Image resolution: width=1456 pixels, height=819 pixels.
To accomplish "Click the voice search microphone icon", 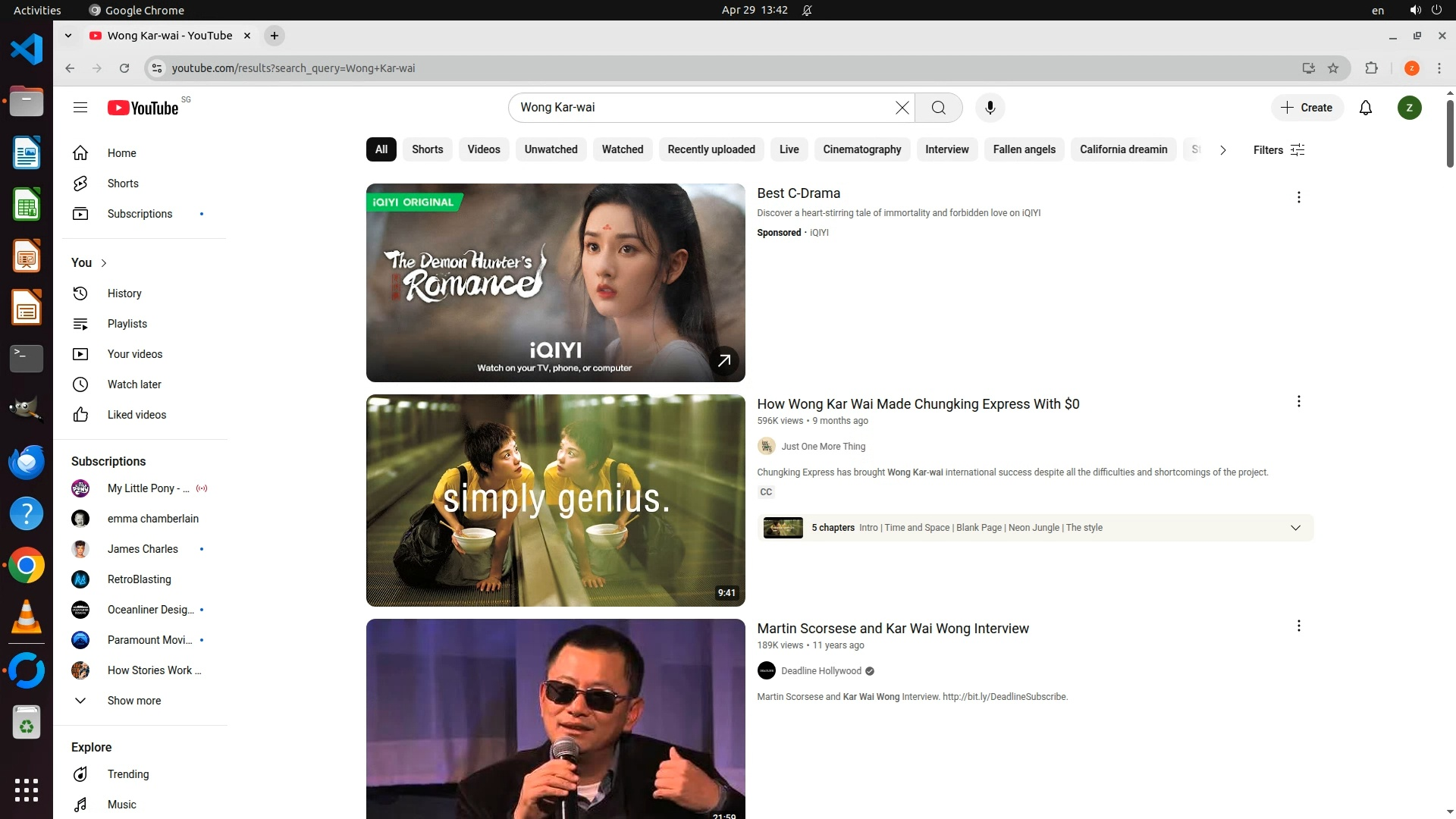I will click(x=990, y=108).
